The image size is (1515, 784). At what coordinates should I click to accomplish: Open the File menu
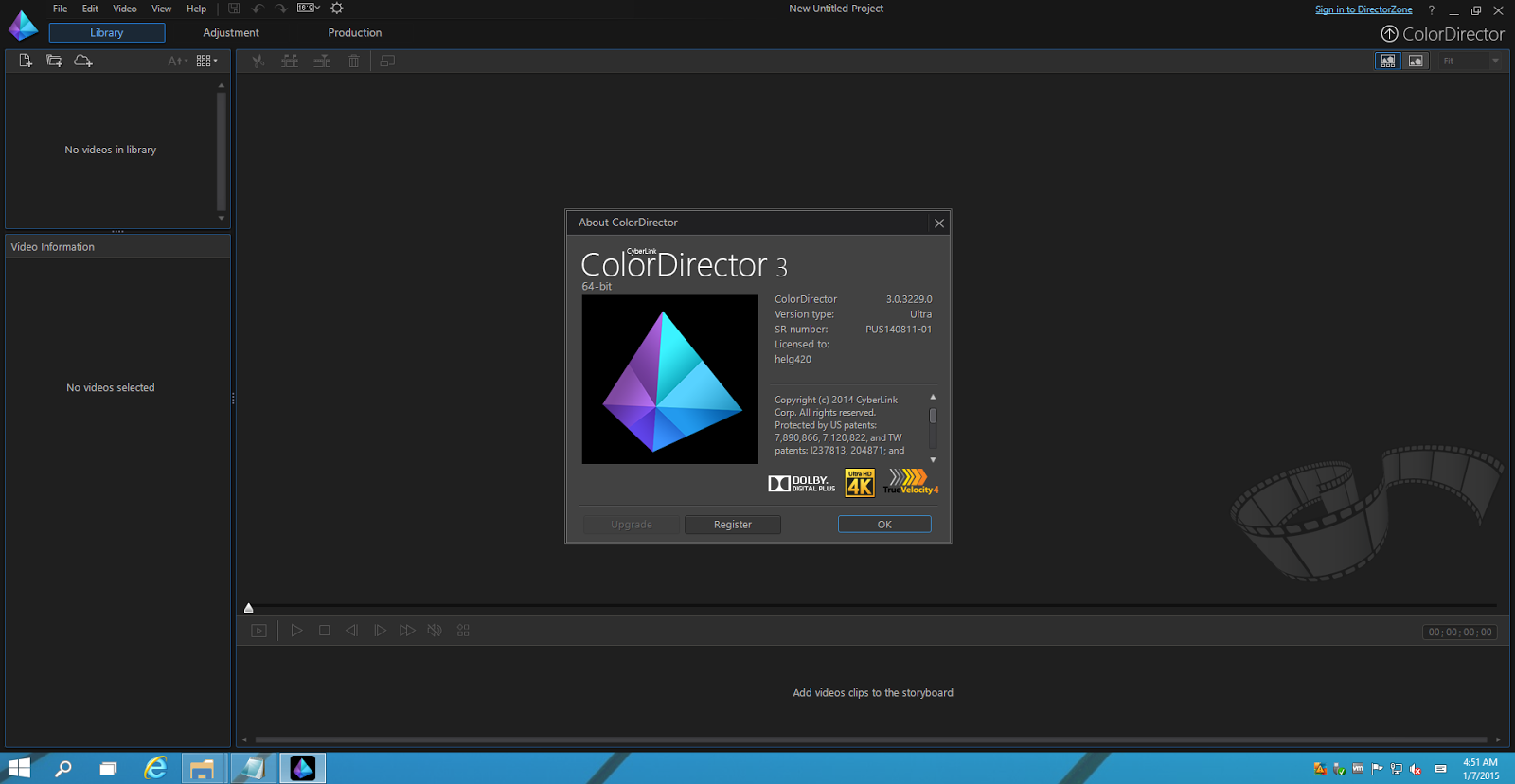pyautogui.click(x=60, y=9)
